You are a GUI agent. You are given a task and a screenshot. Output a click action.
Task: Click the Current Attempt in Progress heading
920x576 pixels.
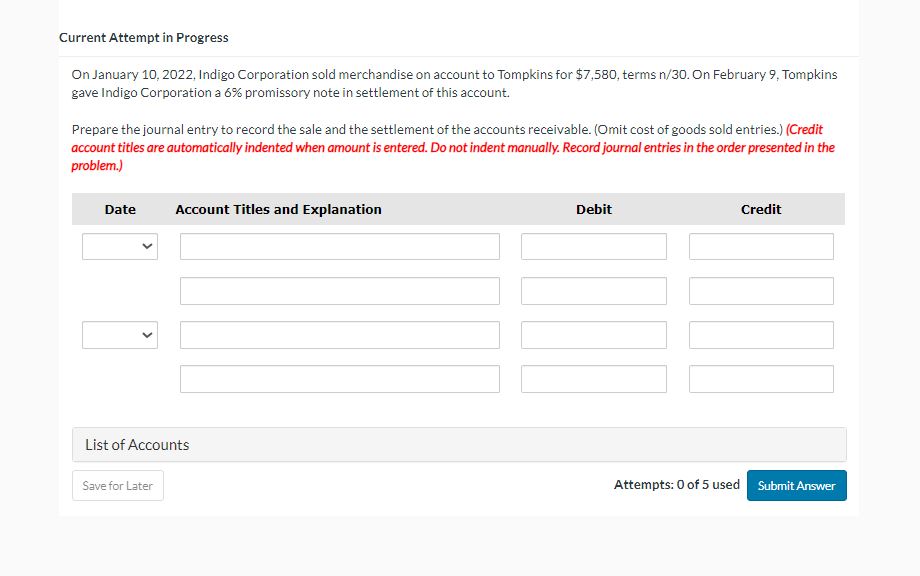(x=143, y=37)
